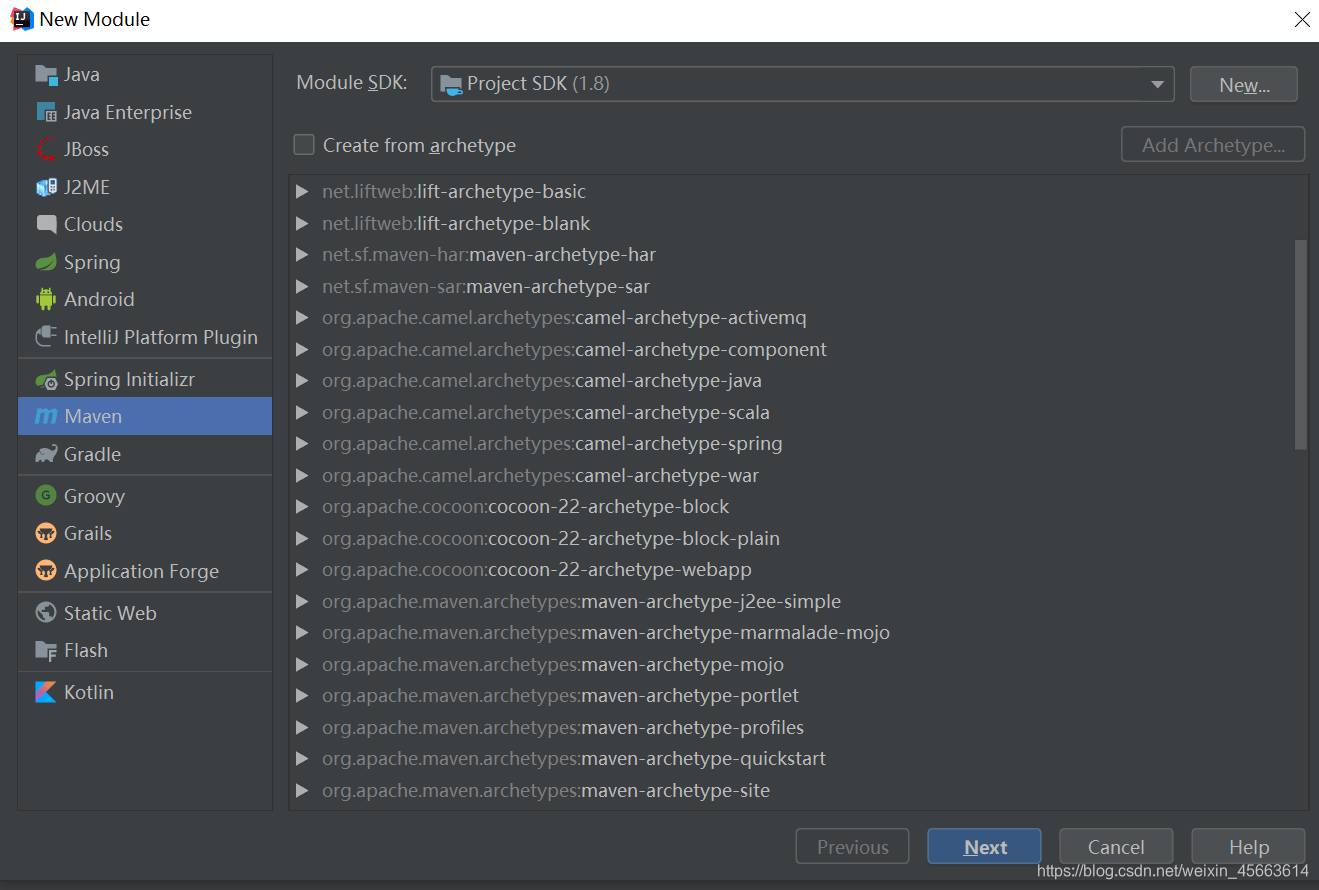
Task: Click the IntelliJ Platform Plugin icon
Action: click(46, 337)
